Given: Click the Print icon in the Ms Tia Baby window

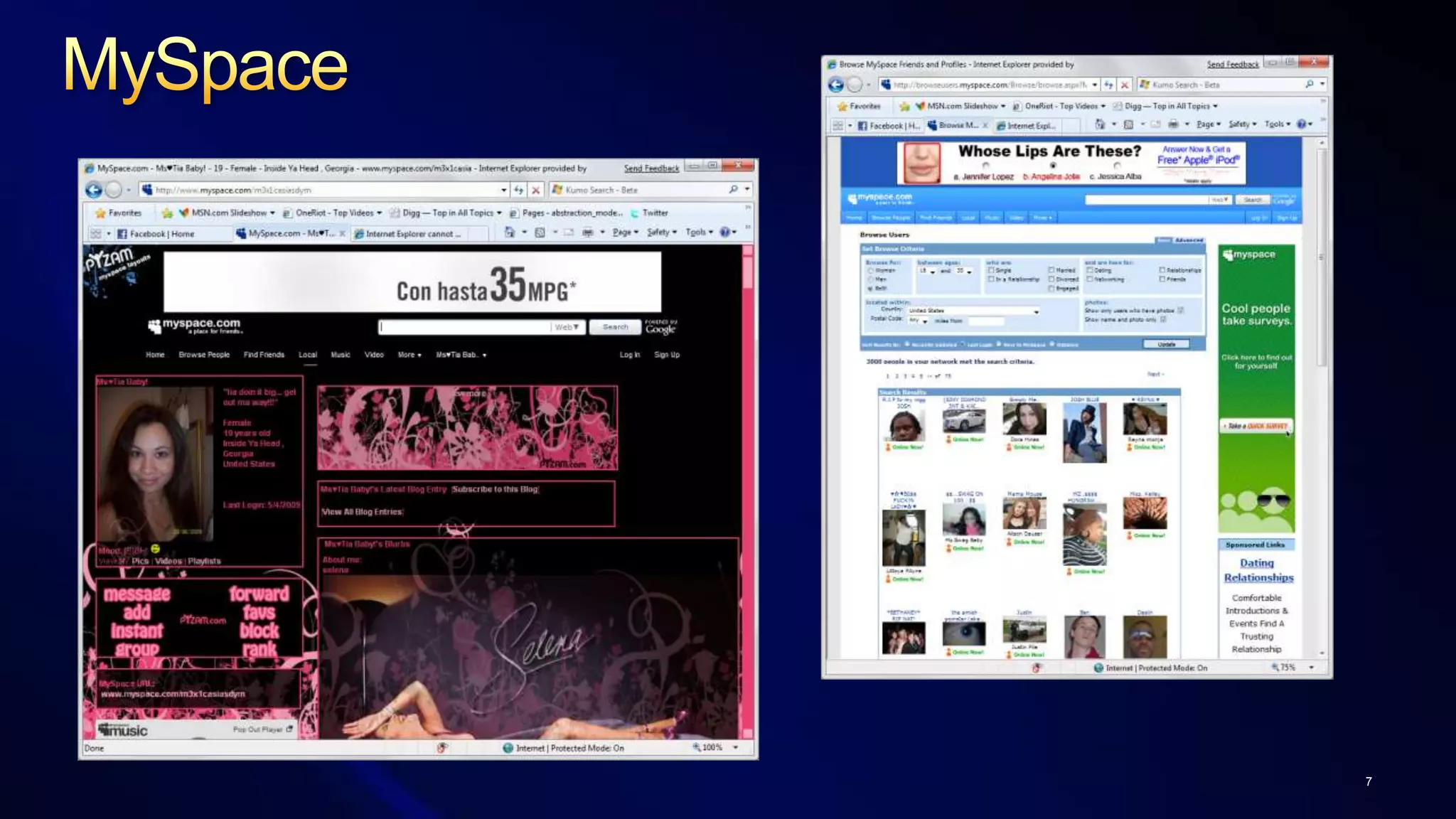Looking at the screenshot, I should [588, 232].
